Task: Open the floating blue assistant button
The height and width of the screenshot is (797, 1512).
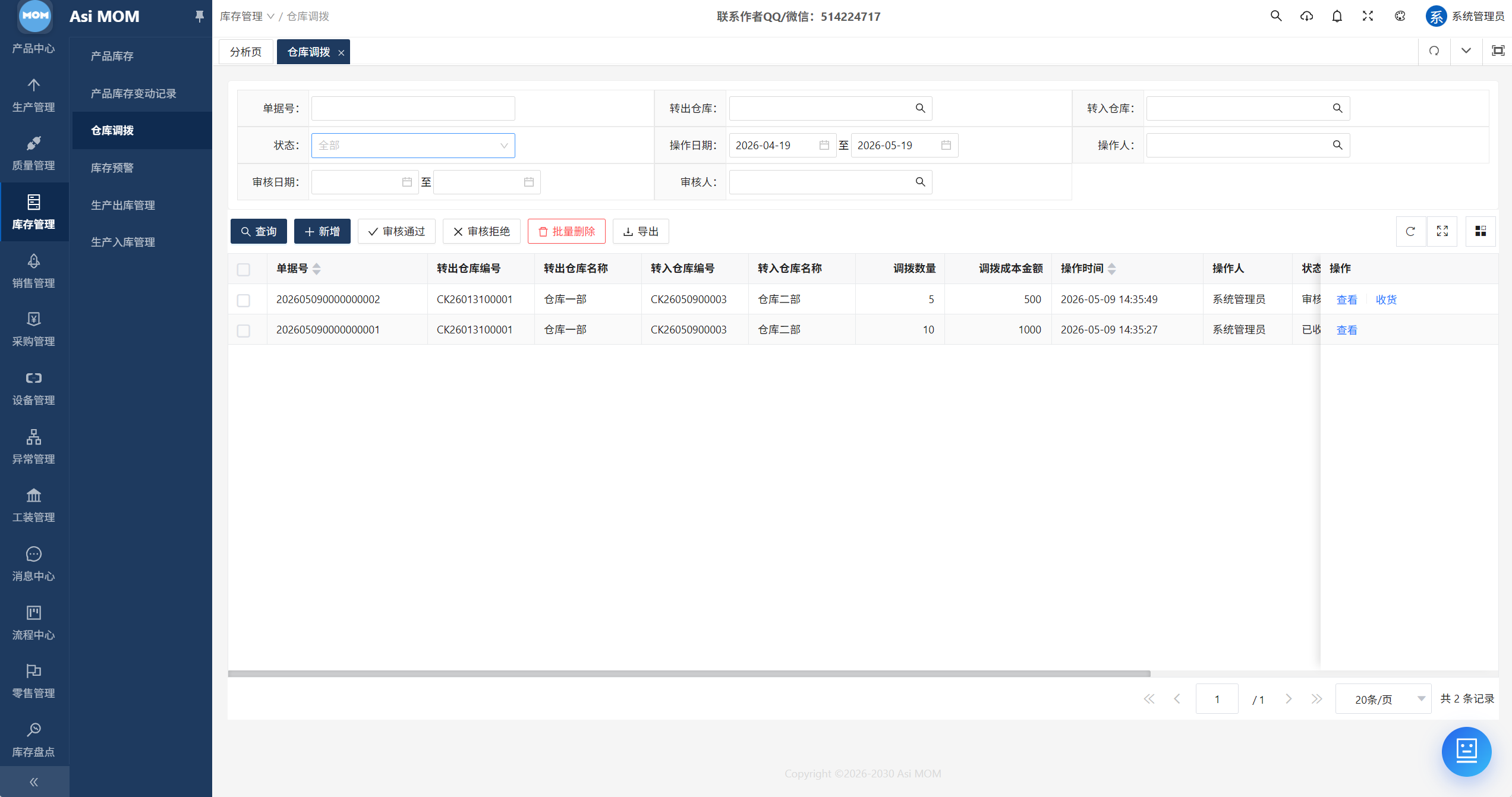Action: coord(1466,751)
